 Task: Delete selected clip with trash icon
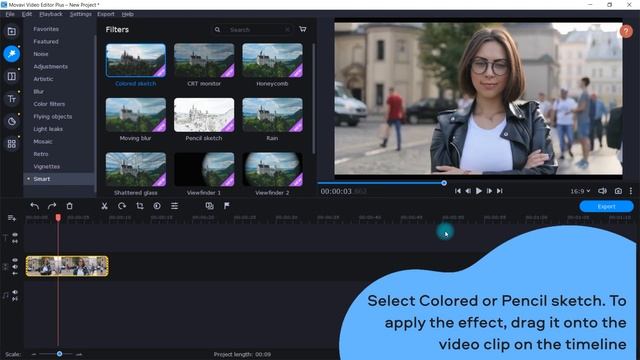pyautogui.click(x=69, y=206)
